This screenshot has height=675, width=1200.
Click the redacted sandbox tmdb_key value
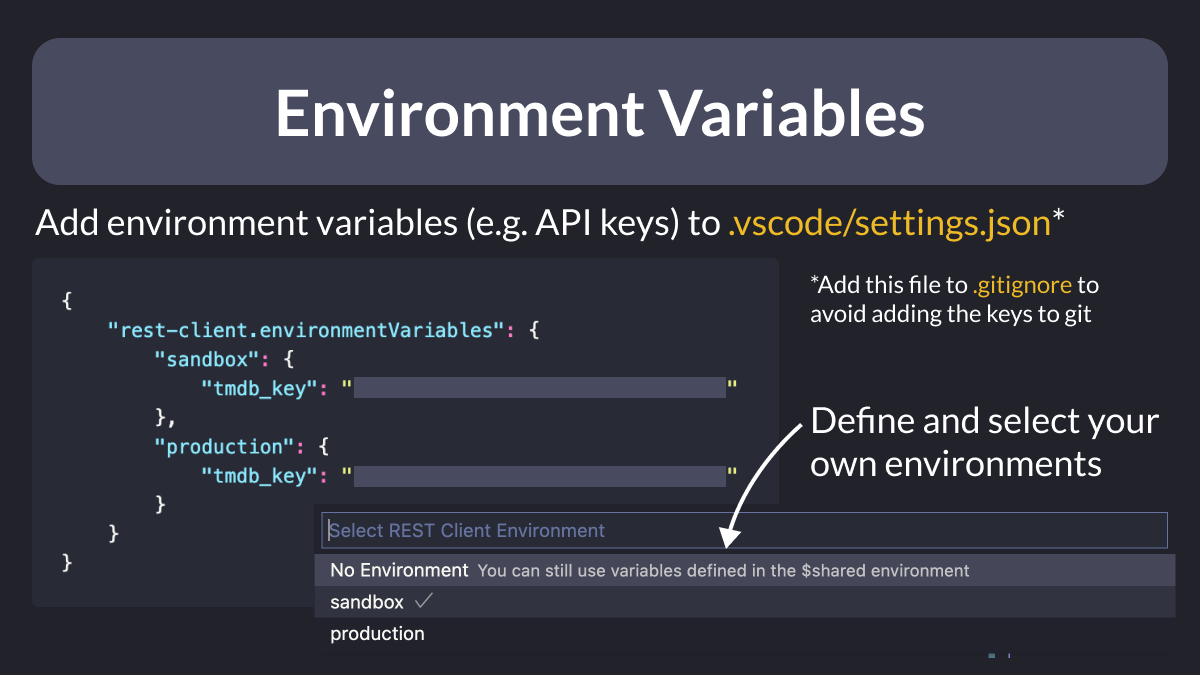click(x=539, y=388)
